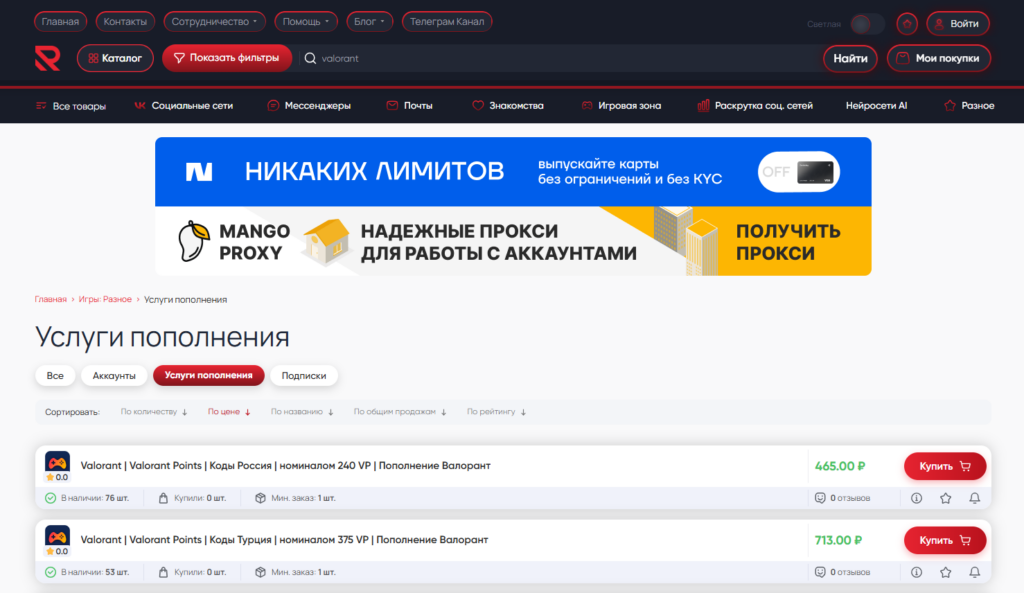Buy the 240 VP Valorant codes
The height and width of the screenshot is (593, 1024).
click(944, 466)
